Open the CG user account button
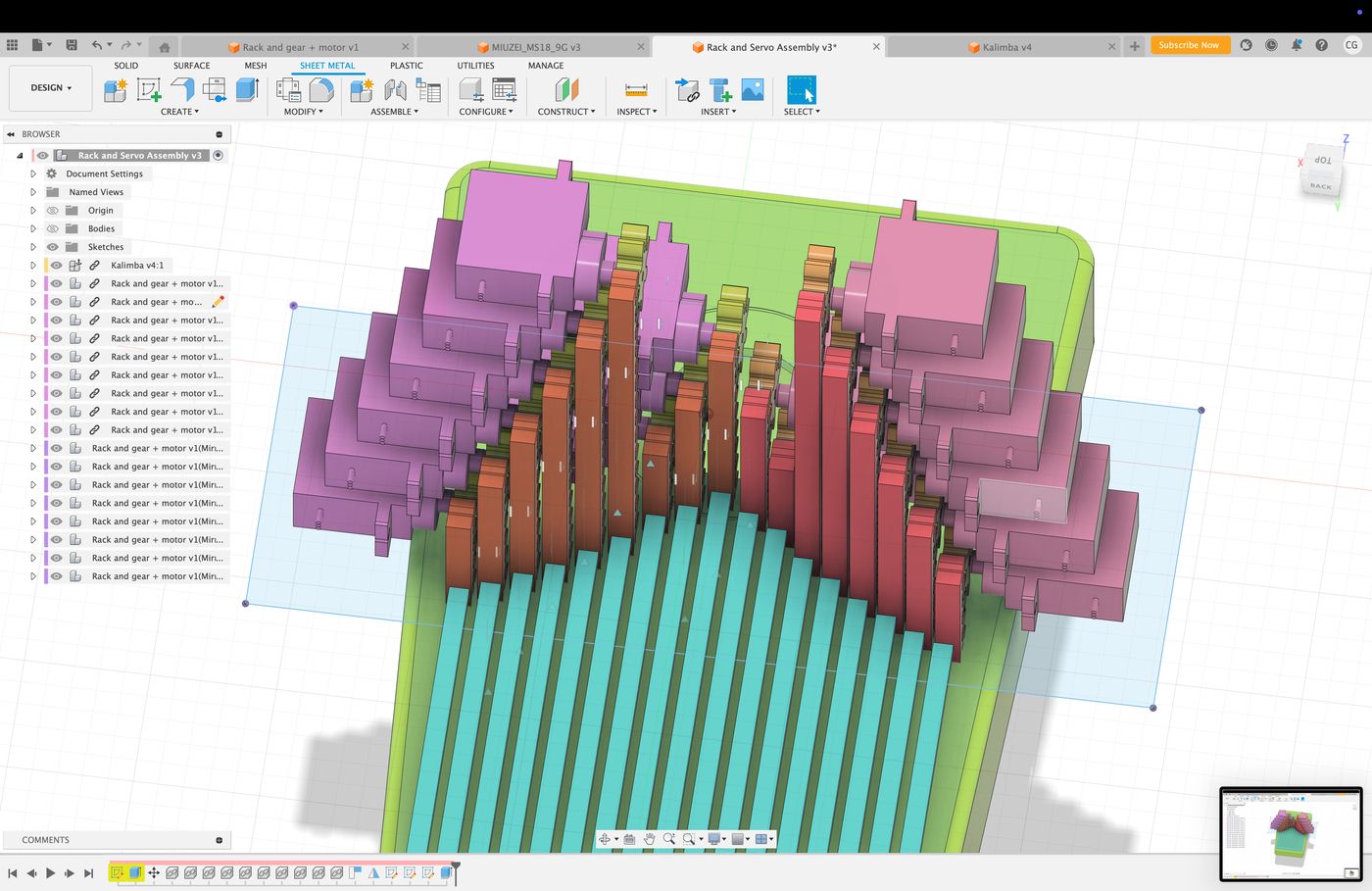This screenshot has width=1372, height=891. click(1351, 45)
